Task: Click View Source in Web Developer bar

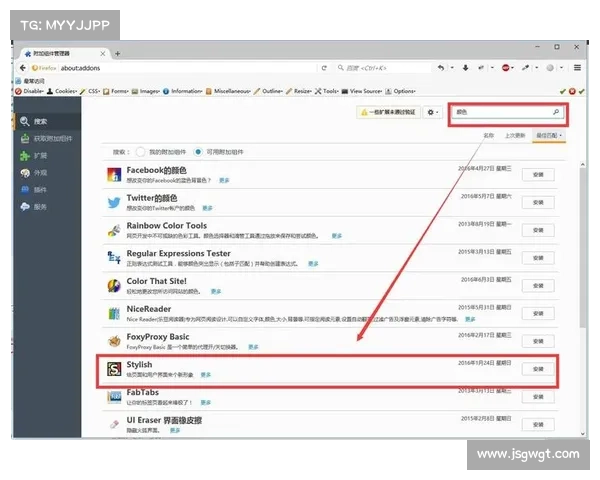Action: point(362,91)
